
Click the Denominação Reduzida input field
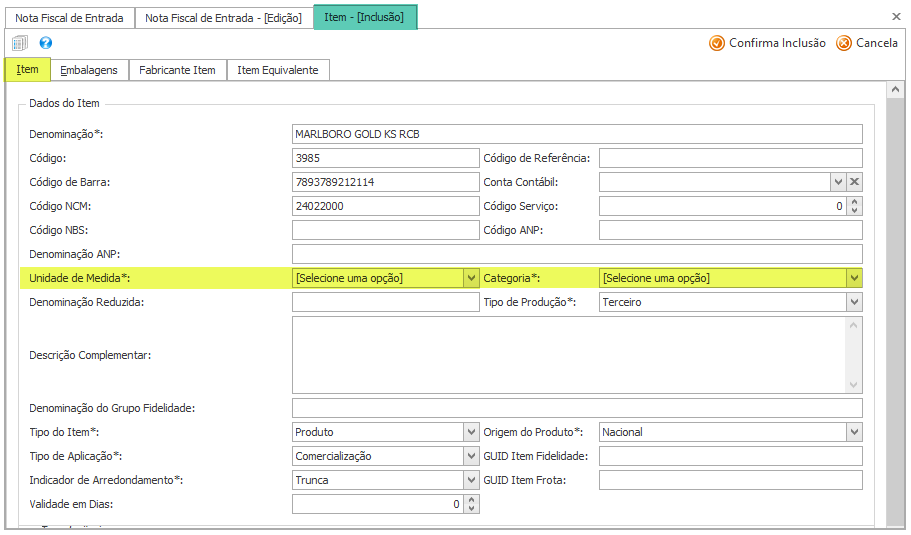tap(385, 302)
